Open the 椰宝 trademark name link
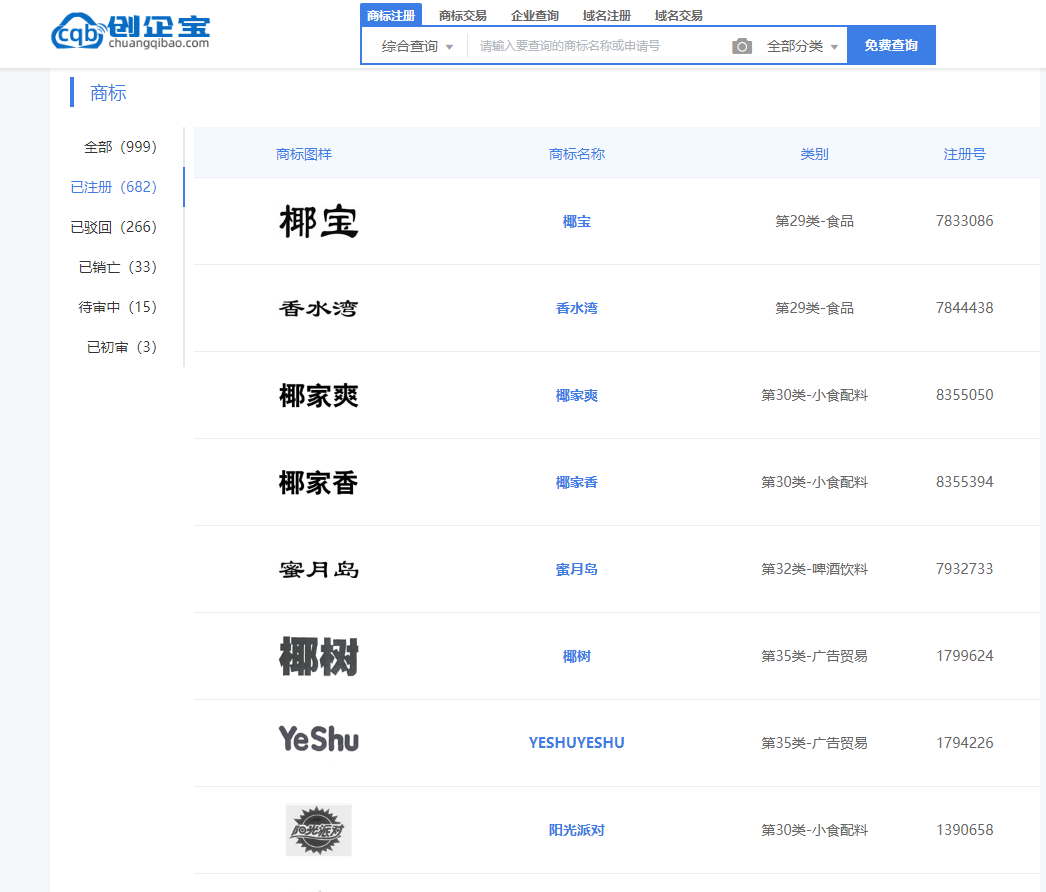The height and width of the screenshot is (892, 1046). tap(577, 221)
